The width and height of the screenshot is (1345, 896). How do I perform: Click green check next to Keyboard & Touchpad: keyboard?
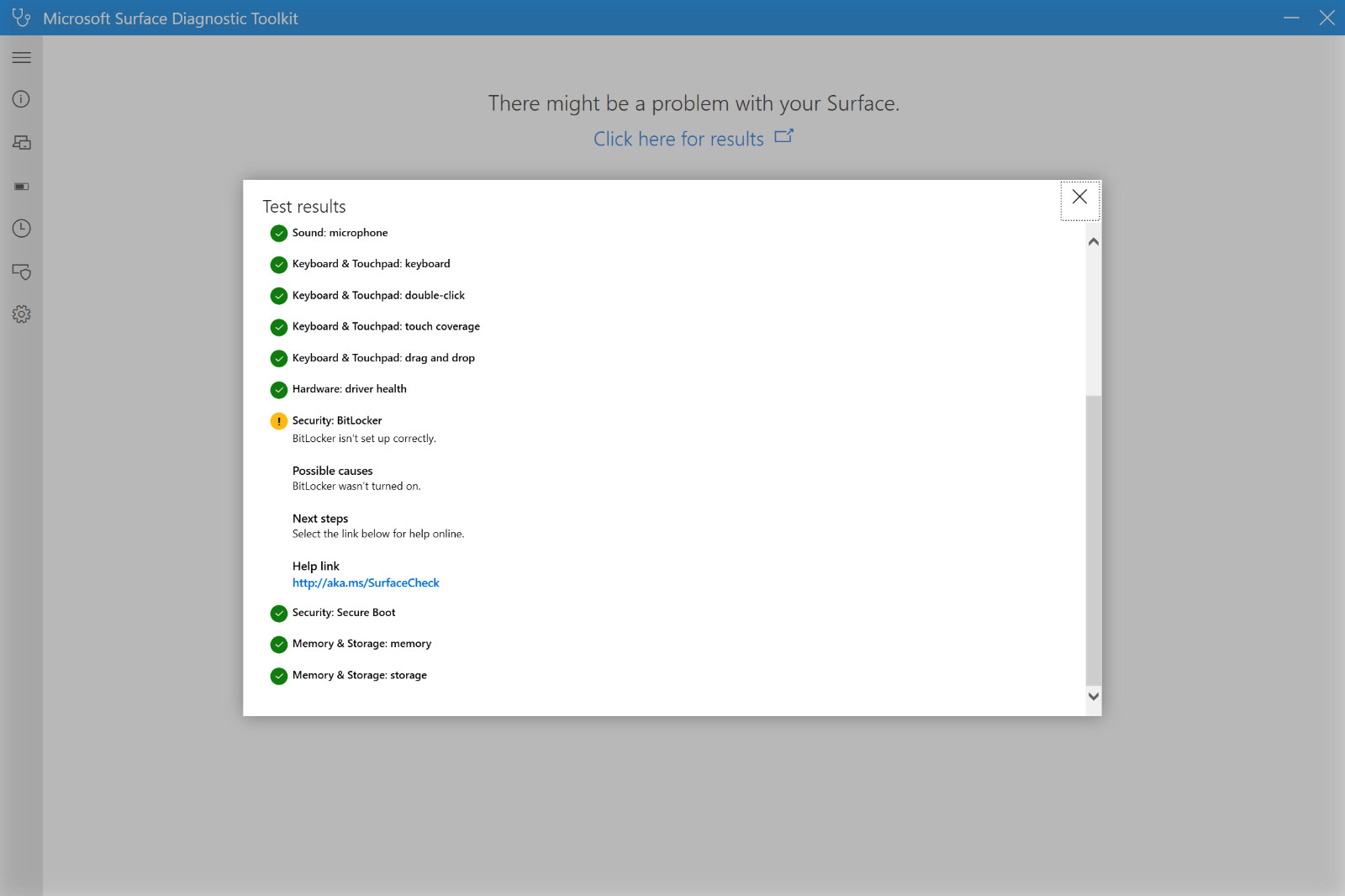[x=279, y=265]
